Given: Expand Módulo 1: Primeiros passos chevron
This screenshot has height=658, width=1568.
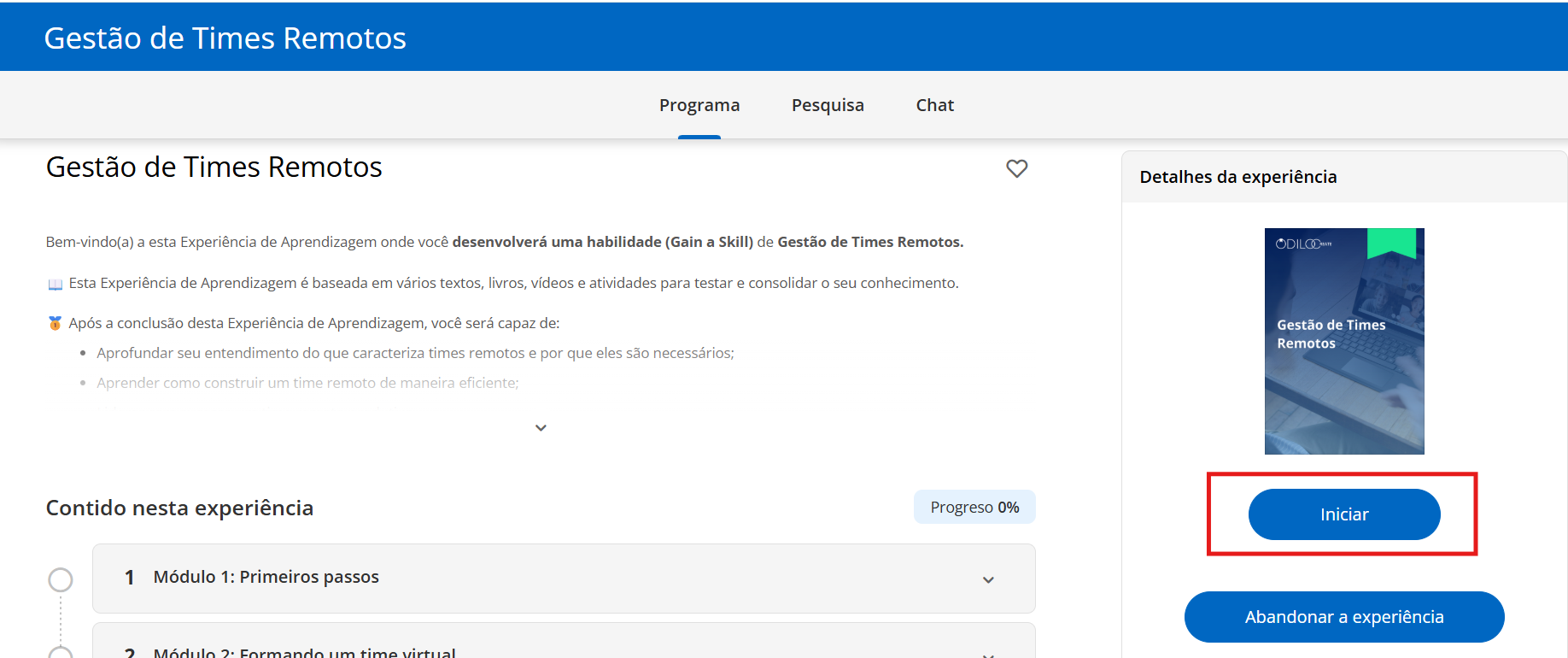Looking at the screenshot, I should click(x=988, y=580).
